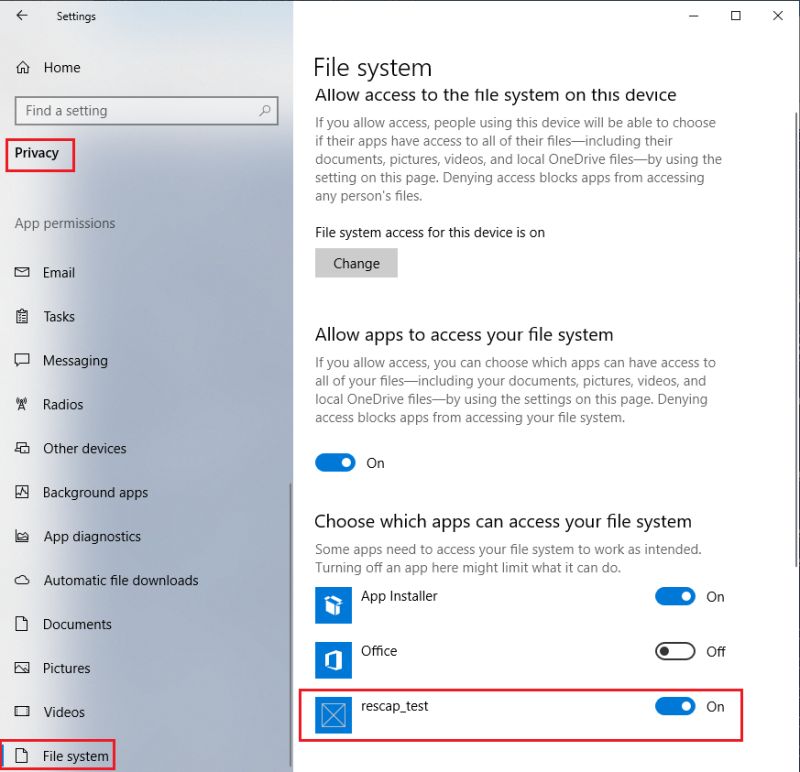Switch to the Documents permission page
The image size is (800, 772).
coord(23,624)
